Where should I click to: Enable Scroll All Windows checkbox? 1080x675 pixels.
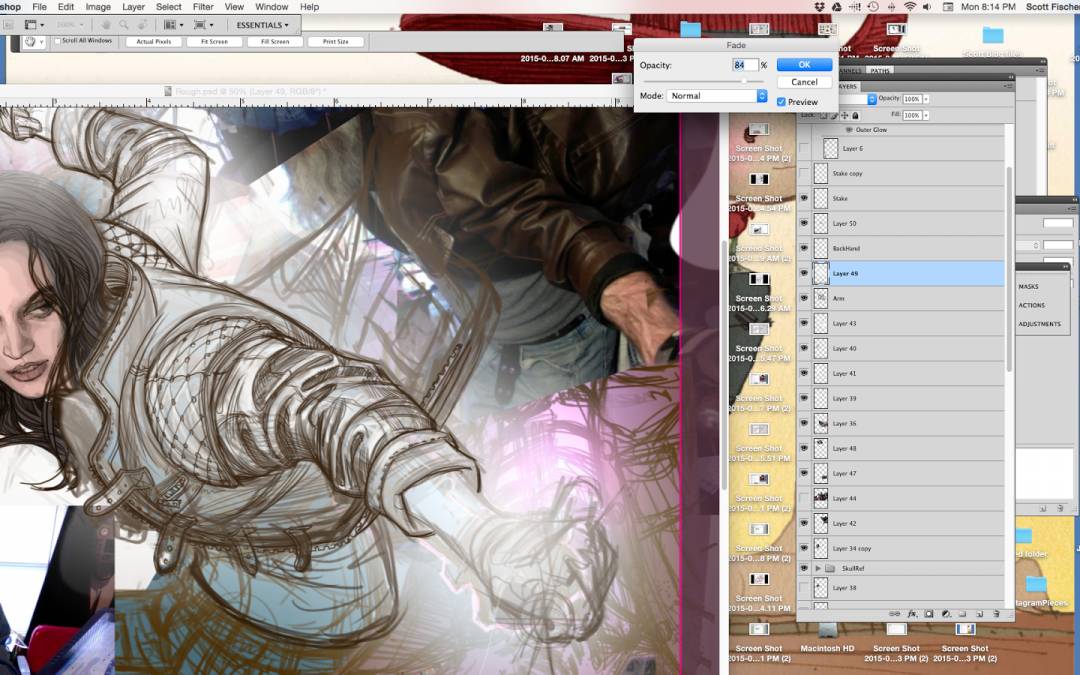[58, 41]
